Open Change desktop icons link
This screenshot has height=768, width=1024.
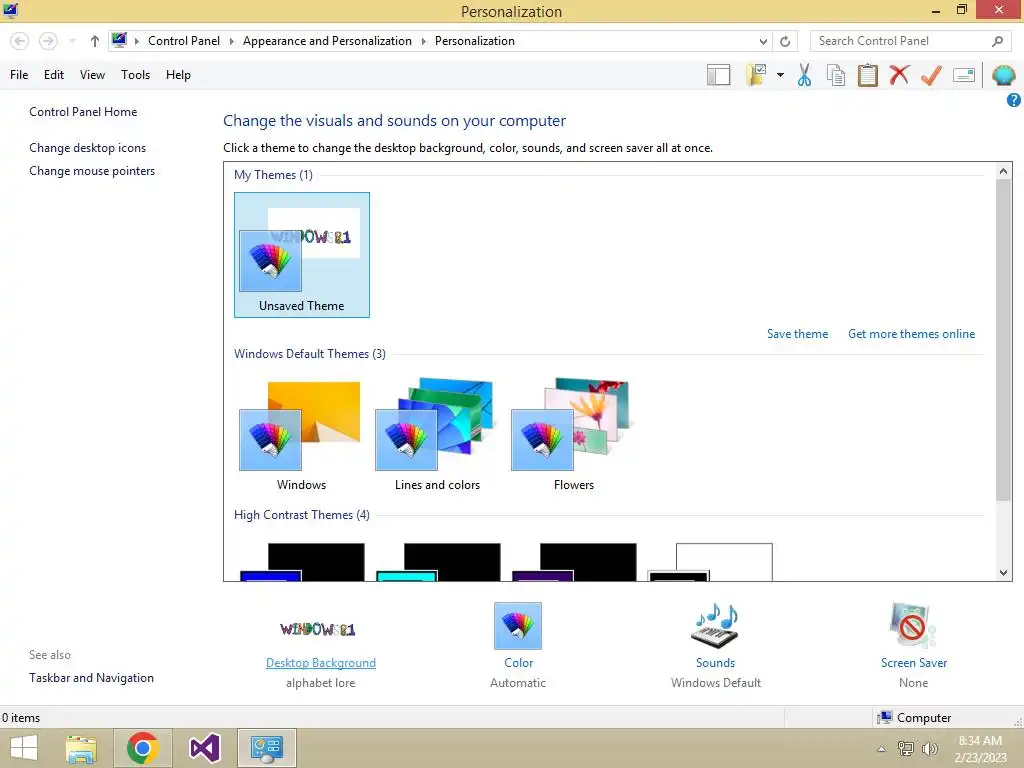point(88,148)
